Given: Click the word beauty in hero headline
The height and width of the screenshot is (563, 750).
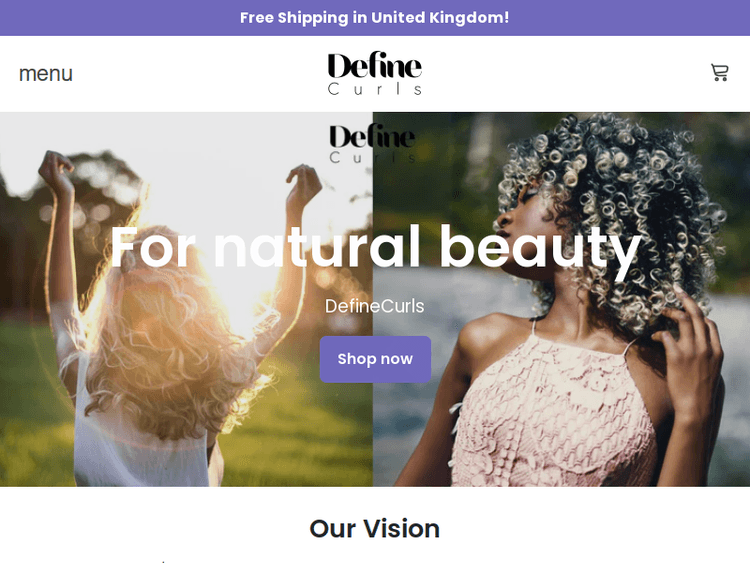Looking at the screenshot, I should 540,249.
